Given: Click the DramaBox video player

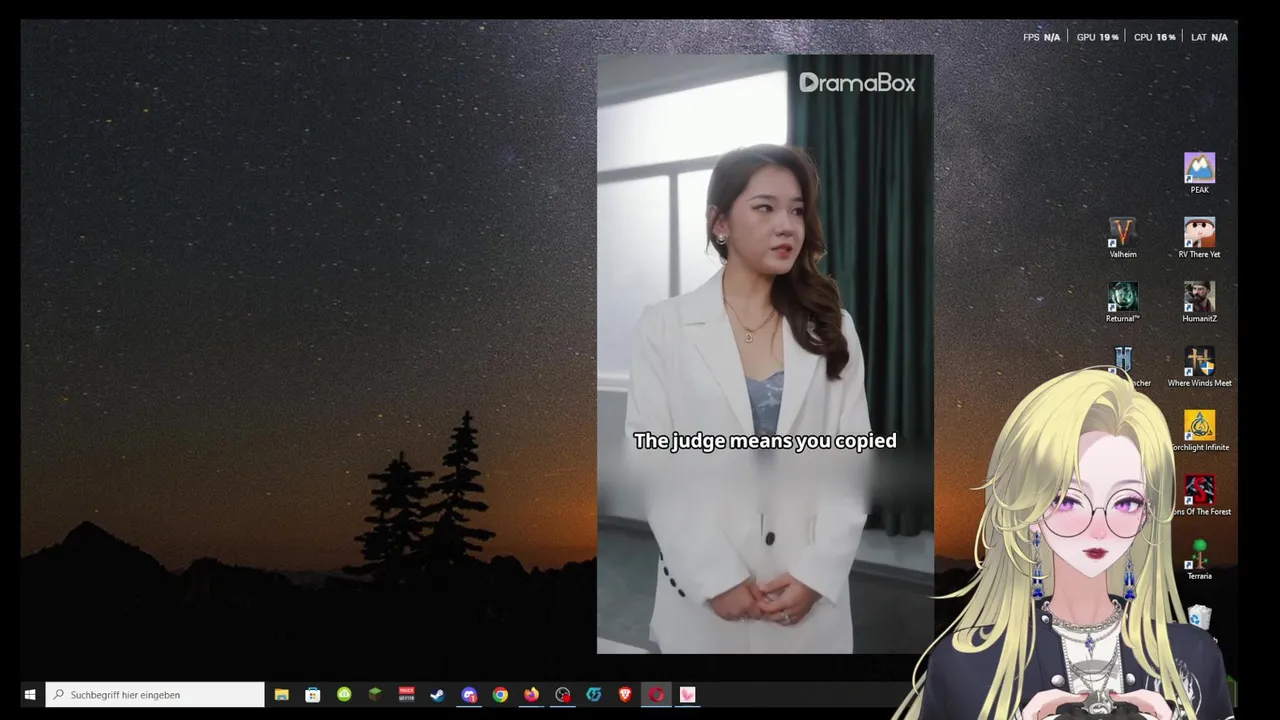Looking at the screenshot, I should coord(765,354).
